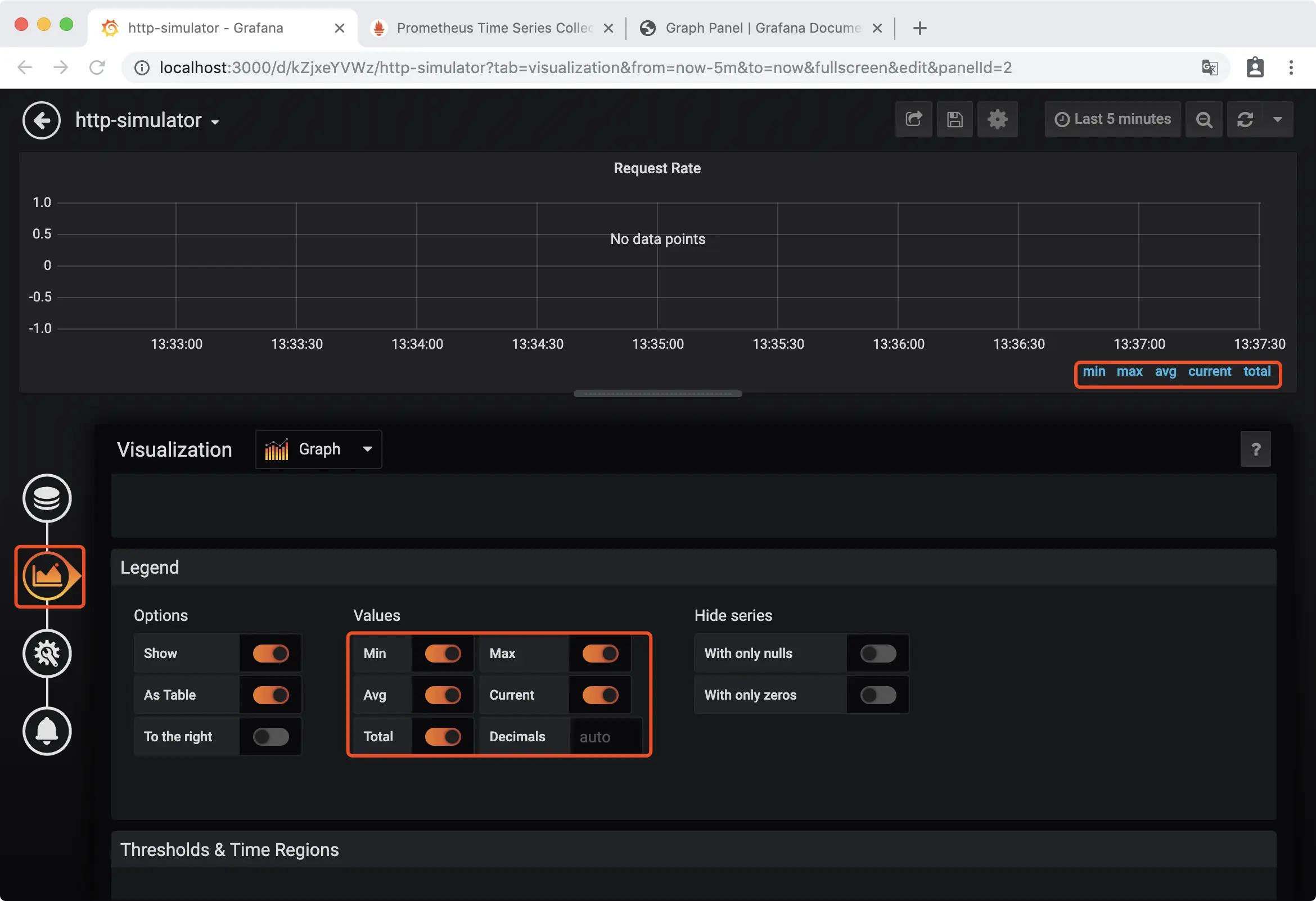
Task: Sort legend by current column
Action: point(1210,372)
